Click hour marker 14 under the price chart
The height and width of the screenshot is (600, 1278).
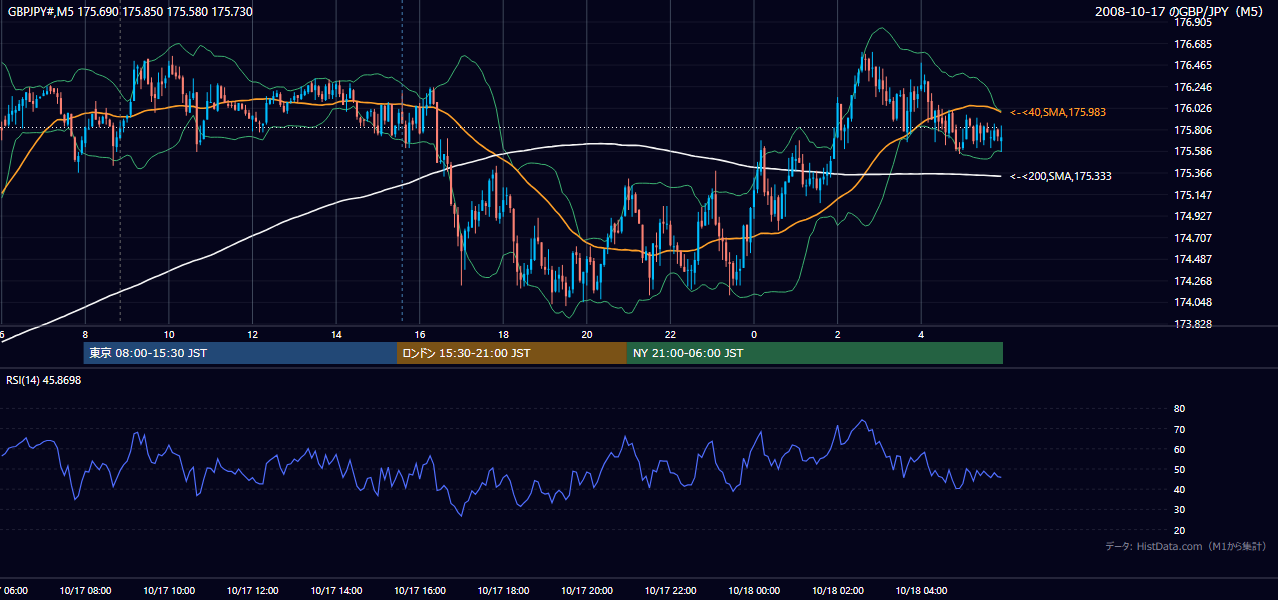pyautogui.click(x=336, y=334)
